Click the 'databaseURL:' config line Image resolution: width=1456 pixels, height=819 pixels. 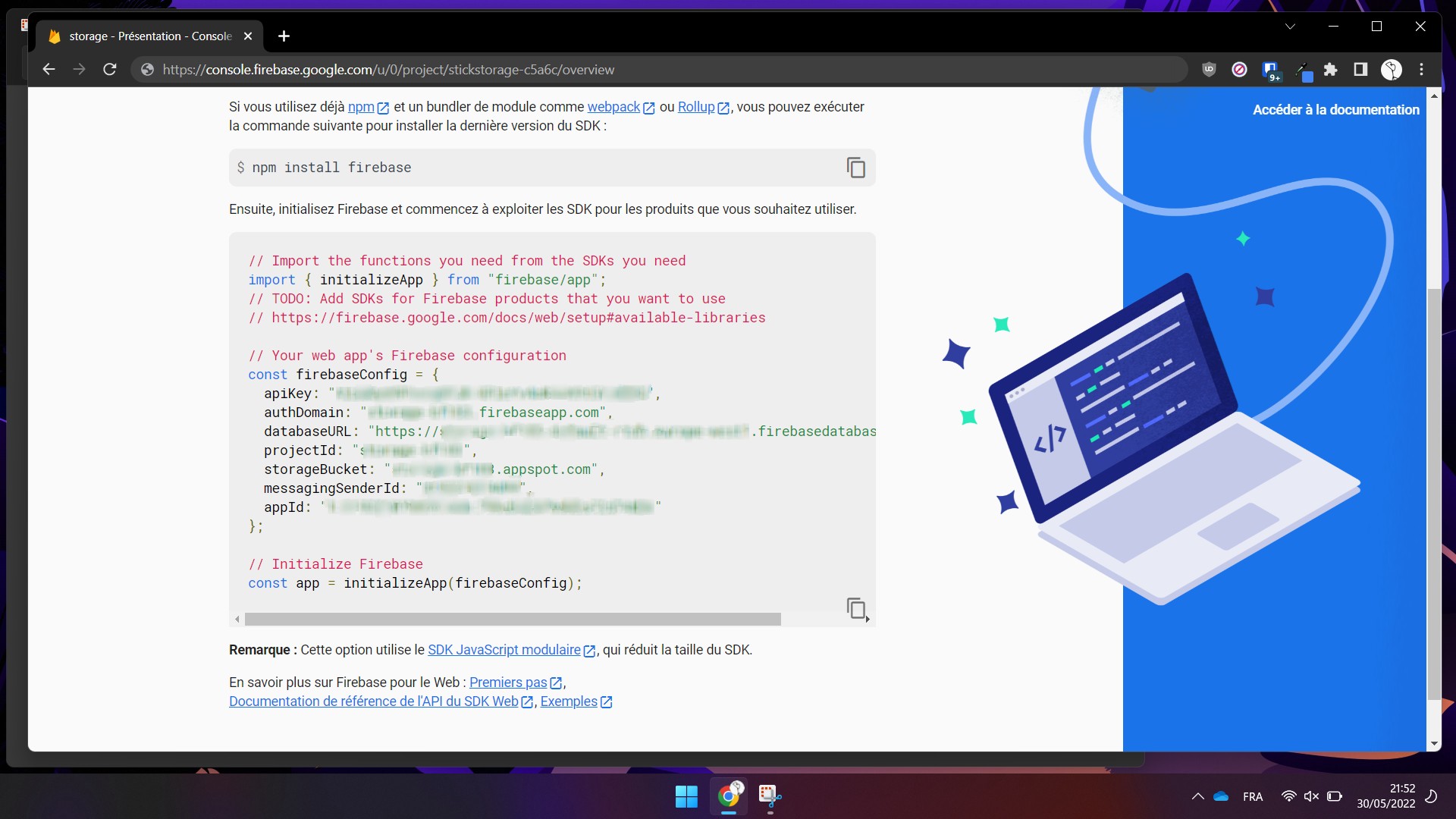click(570, 431)
